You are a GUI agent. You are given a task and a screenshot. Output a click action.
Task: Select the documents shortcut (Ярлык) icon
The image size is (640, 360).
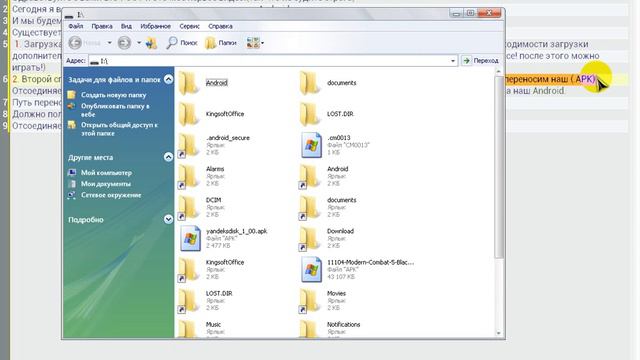pos(309,207)
